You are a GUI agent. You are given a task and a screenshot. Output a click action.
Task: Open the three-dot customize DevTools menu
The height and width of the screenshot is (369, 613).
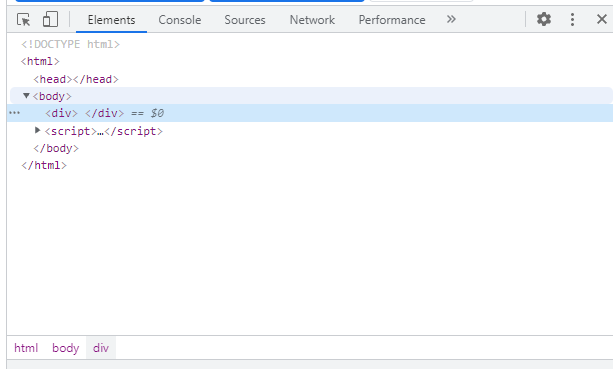pyautogui.click(x=572, y=19)
